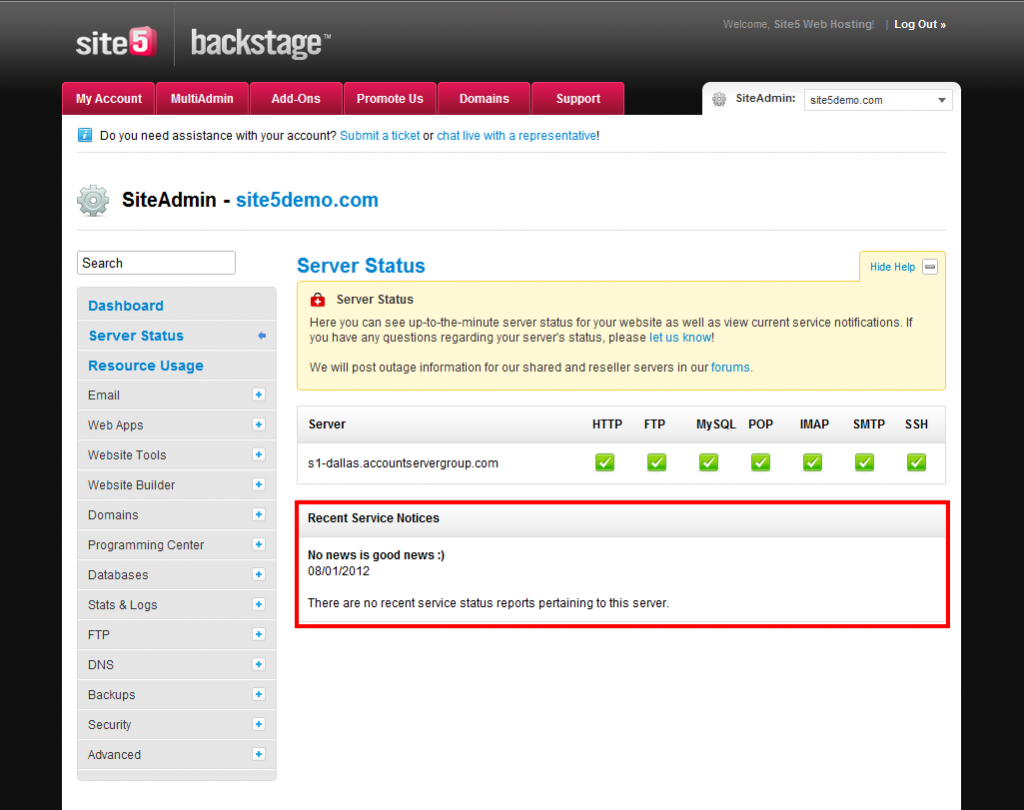Screen dimensions: 1024x810
Task: Open the Domains top tab
Action: pyautogui.click(x=484, y=99)
